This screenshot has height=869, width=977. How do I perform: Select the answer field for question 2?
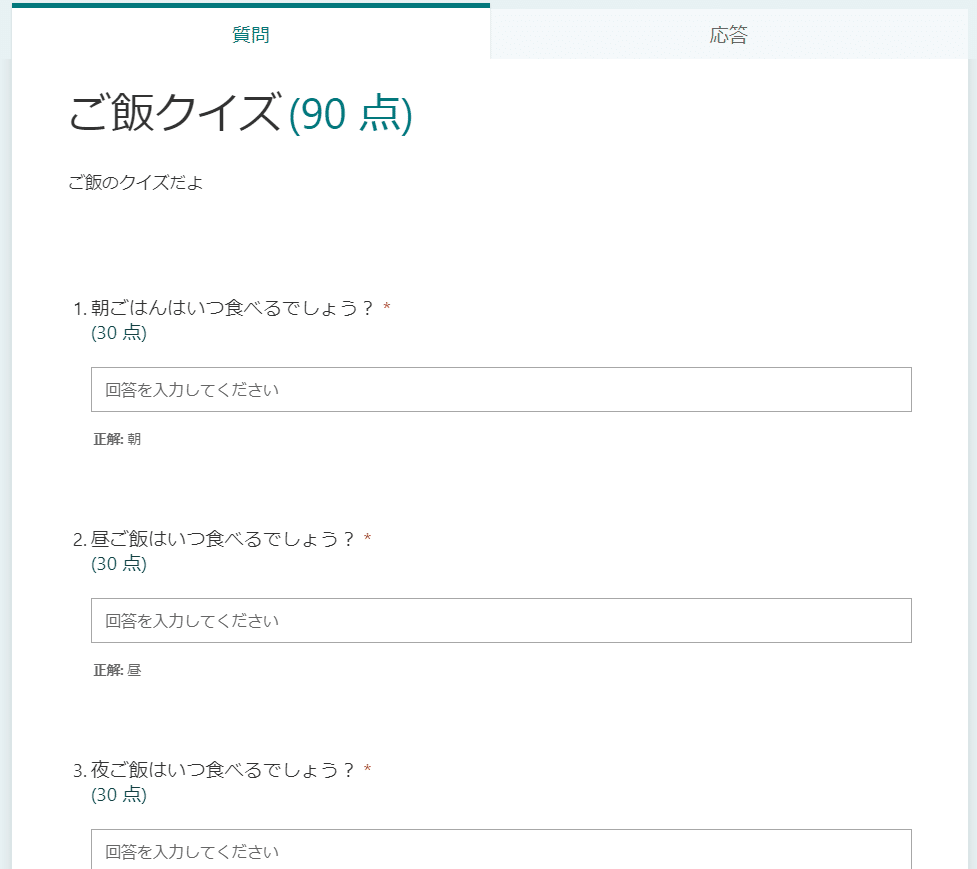500,620
